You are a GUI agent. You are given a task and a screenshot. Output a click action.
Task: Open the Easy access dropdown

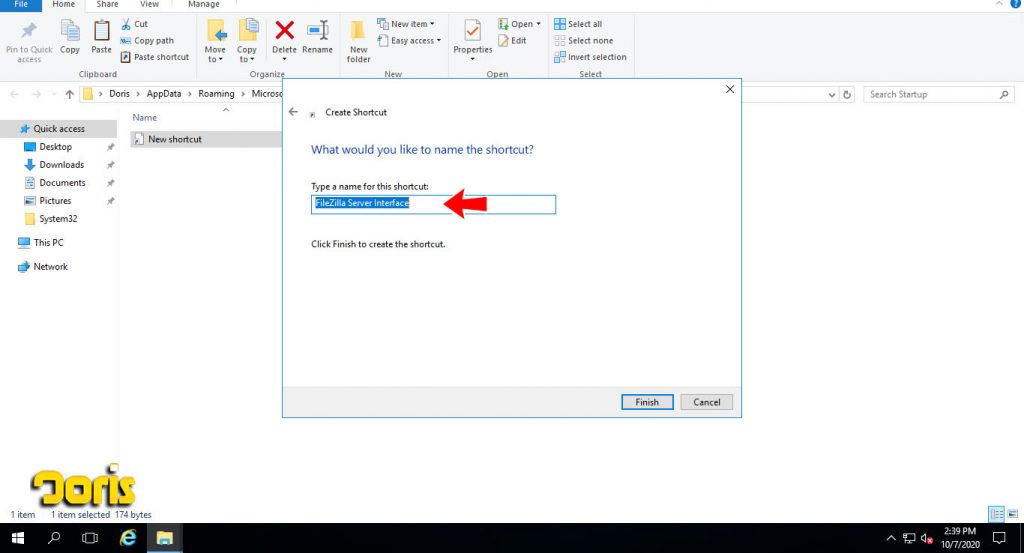[x=409, y=40]
